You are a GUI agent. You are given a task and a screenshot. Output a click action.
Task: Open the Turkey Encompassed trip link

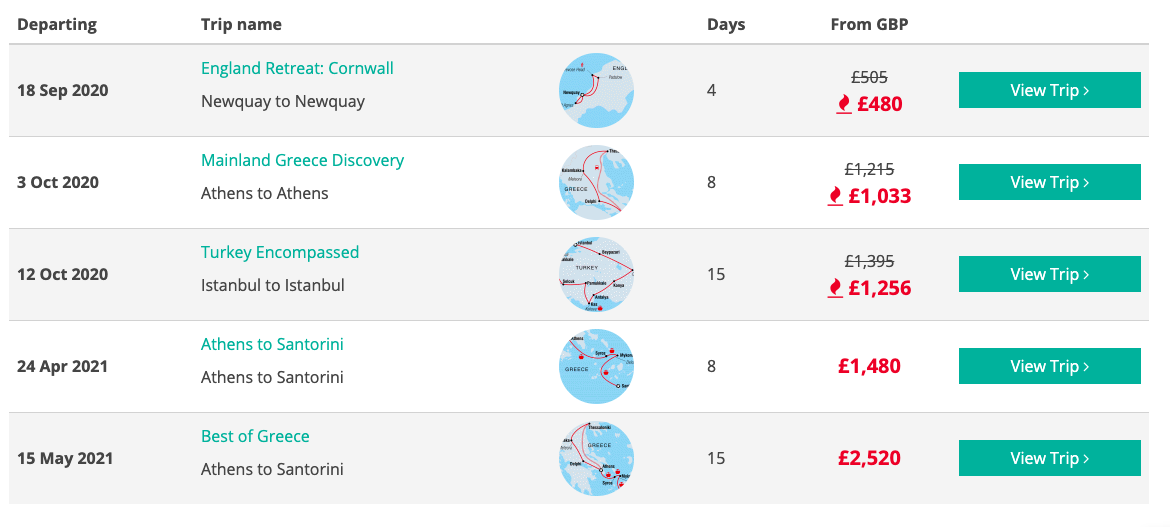(280, 252)
